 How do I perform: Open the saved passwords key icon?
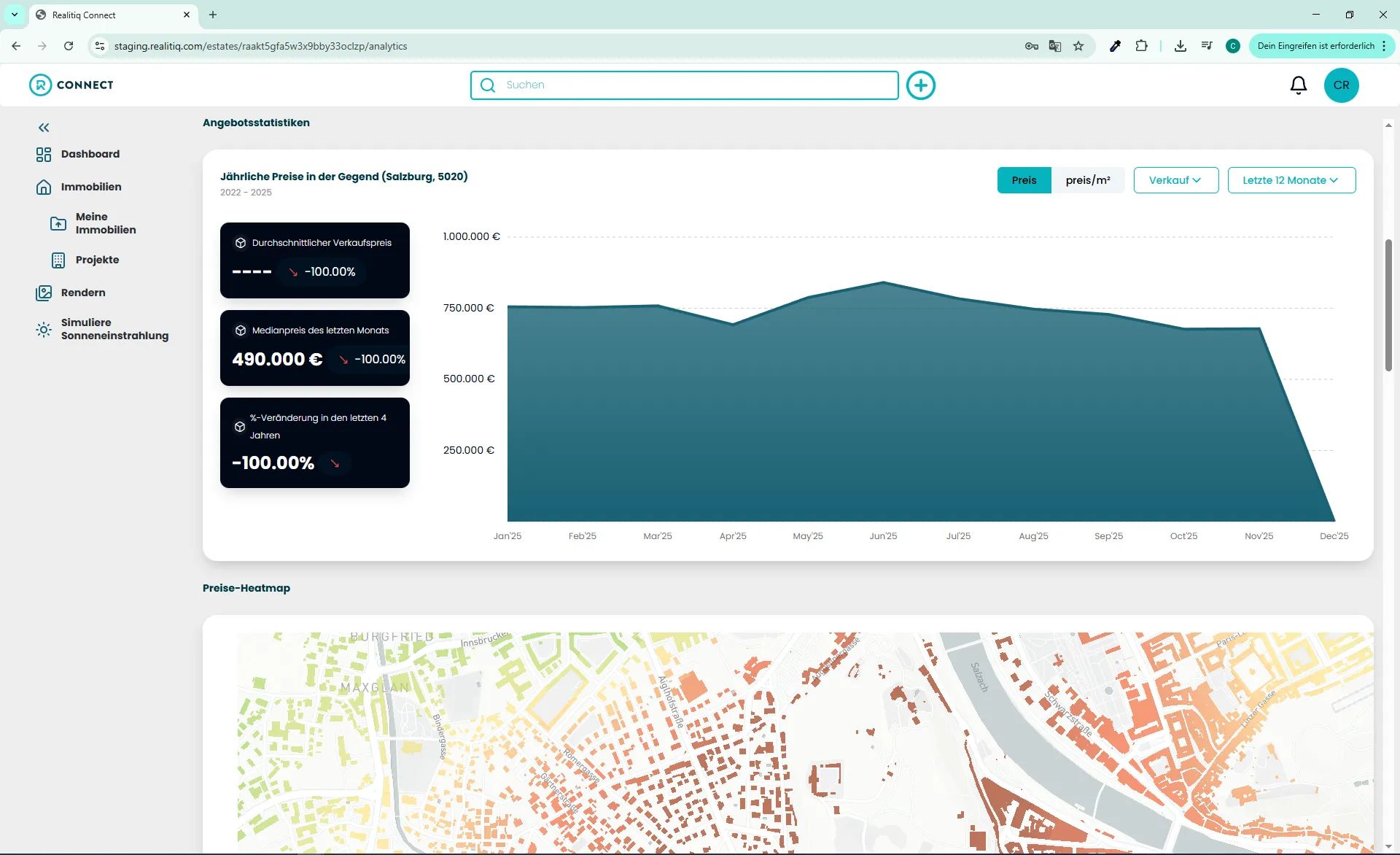pos(1031,46)
